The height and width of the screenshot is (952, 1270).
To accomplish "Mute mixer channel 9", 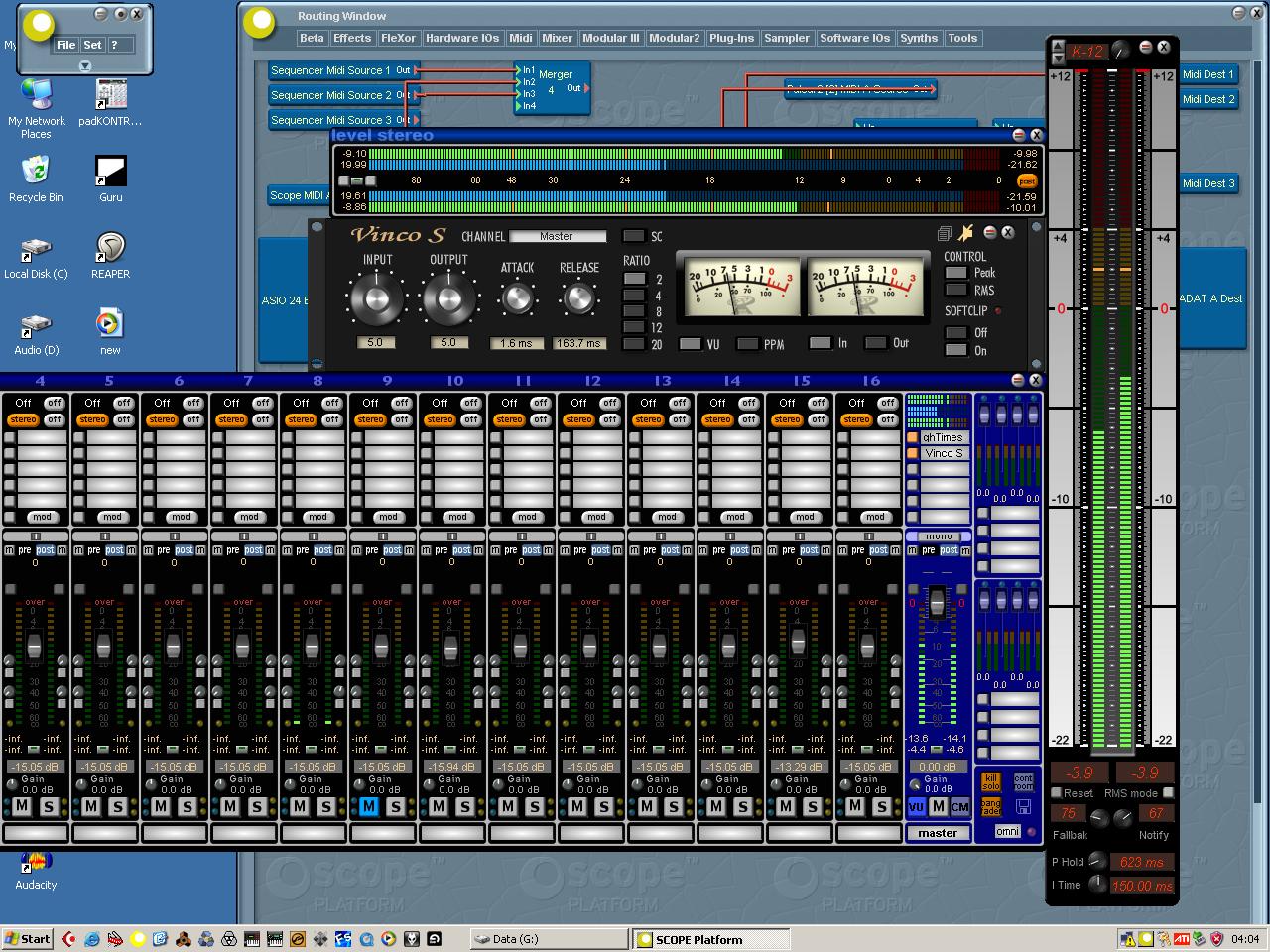I will [x=369, y=806].
